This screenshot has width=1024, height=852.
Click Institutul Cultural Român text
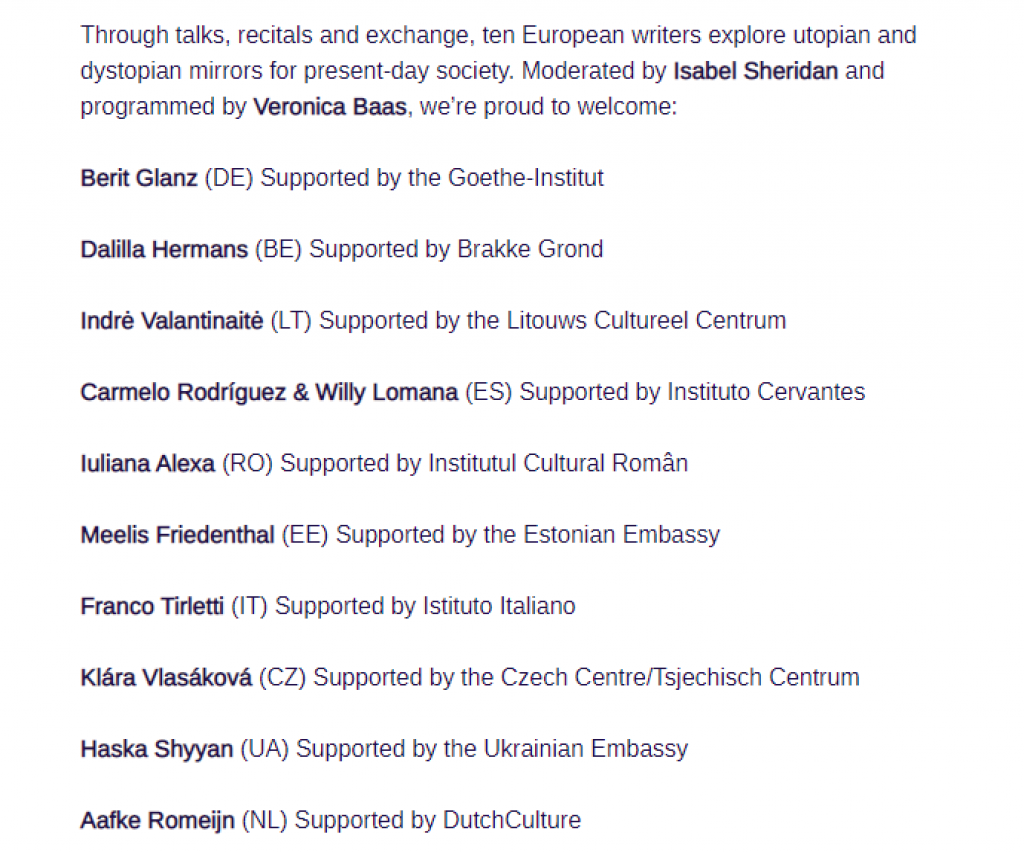click(558, 463)
